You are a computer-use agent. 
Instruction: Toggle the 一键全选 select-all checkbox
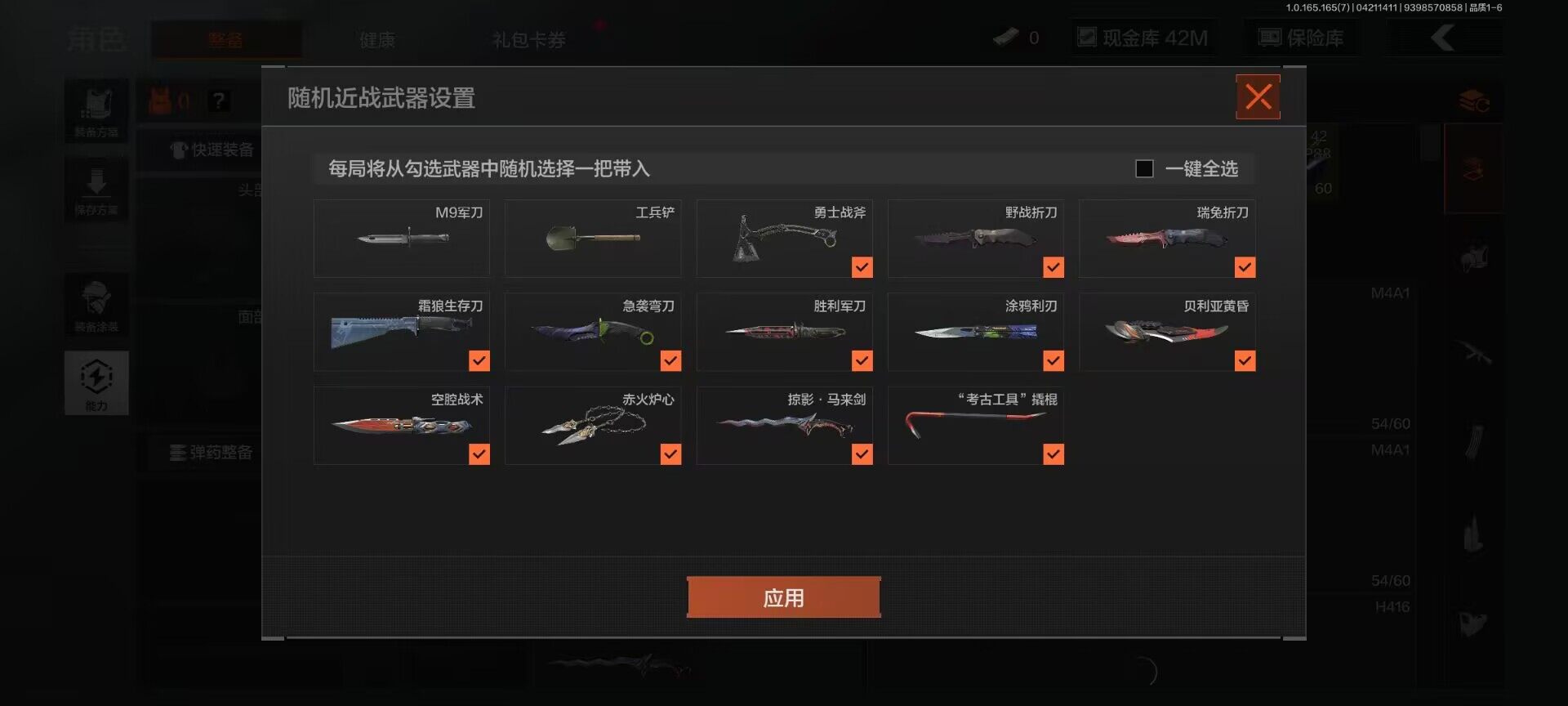(x=1144, y=168)
